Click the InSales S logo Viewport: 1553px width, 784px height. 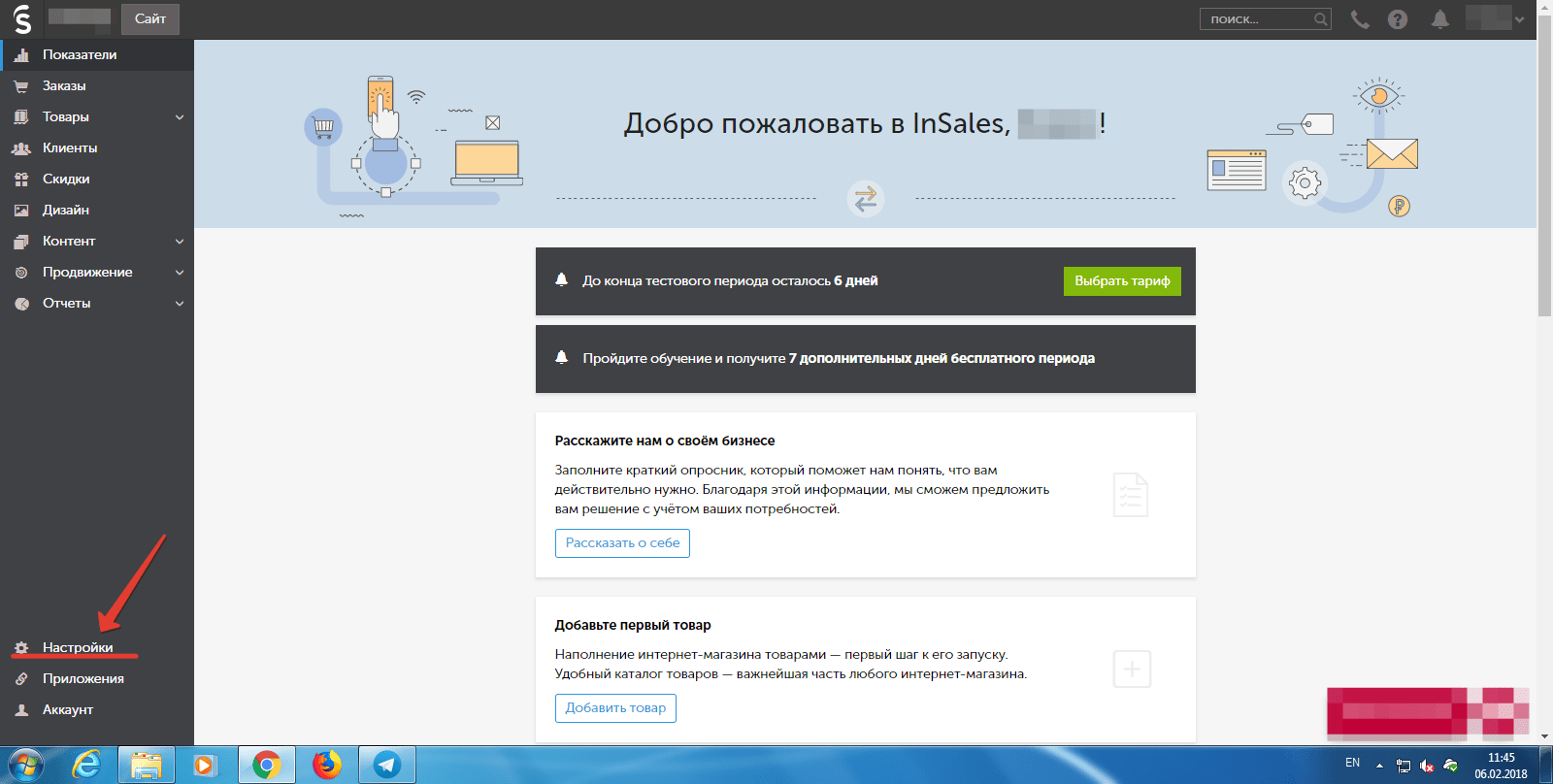point(21,18)
